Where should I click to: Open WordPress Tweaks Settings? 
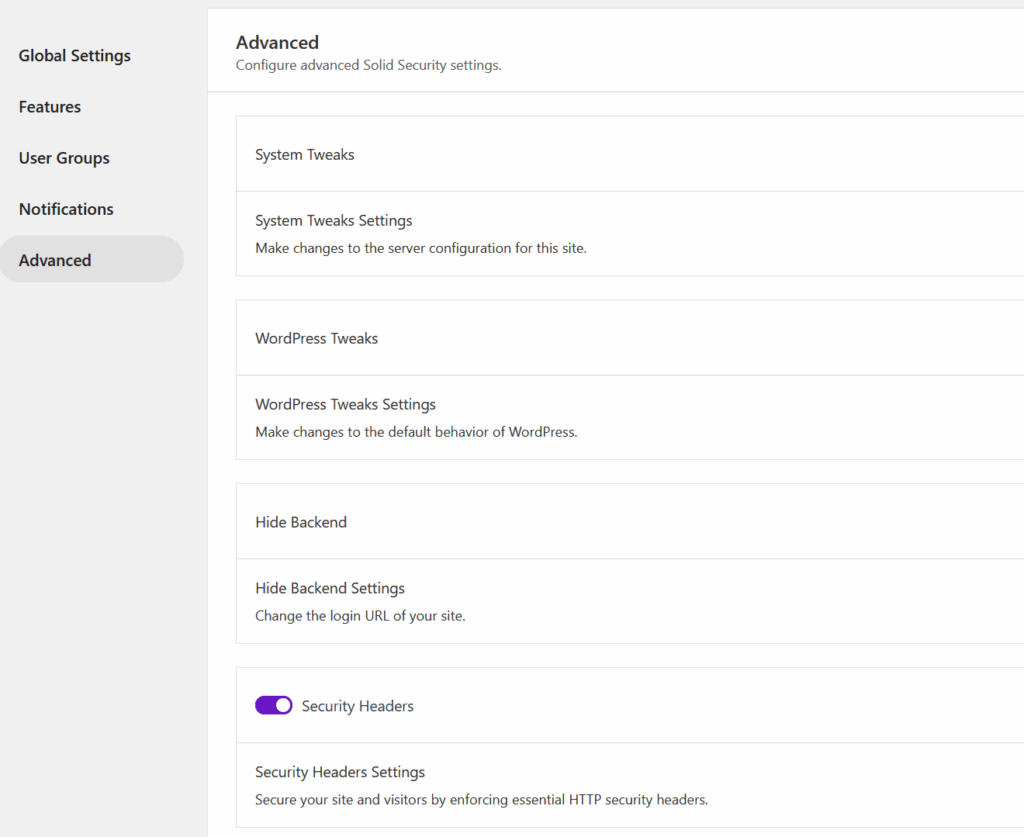click(x=345, y=404)
